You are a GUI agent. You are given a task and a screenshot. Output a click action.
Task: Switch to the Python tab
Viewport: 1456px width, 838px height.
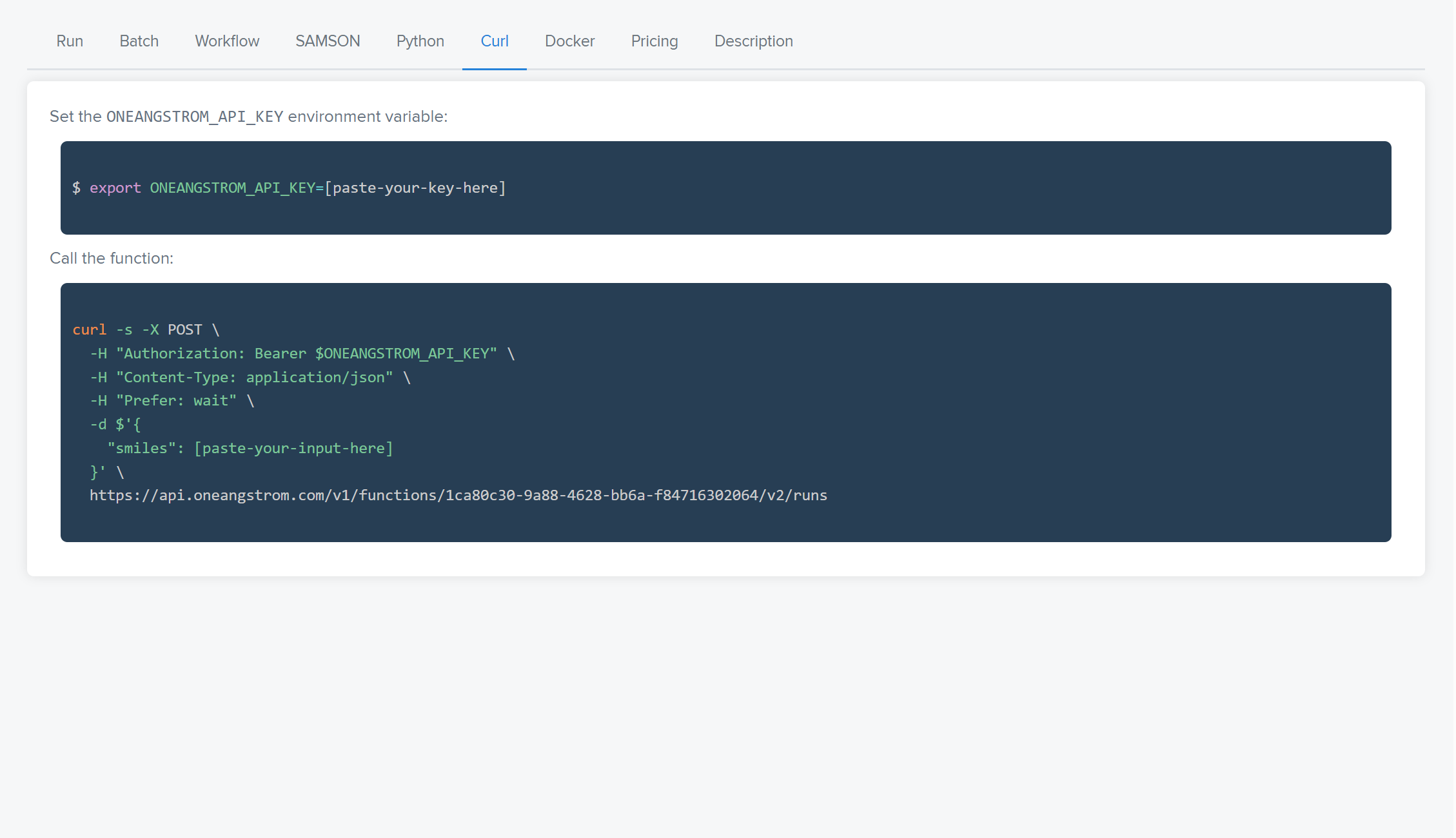click(x=420, y=41)
